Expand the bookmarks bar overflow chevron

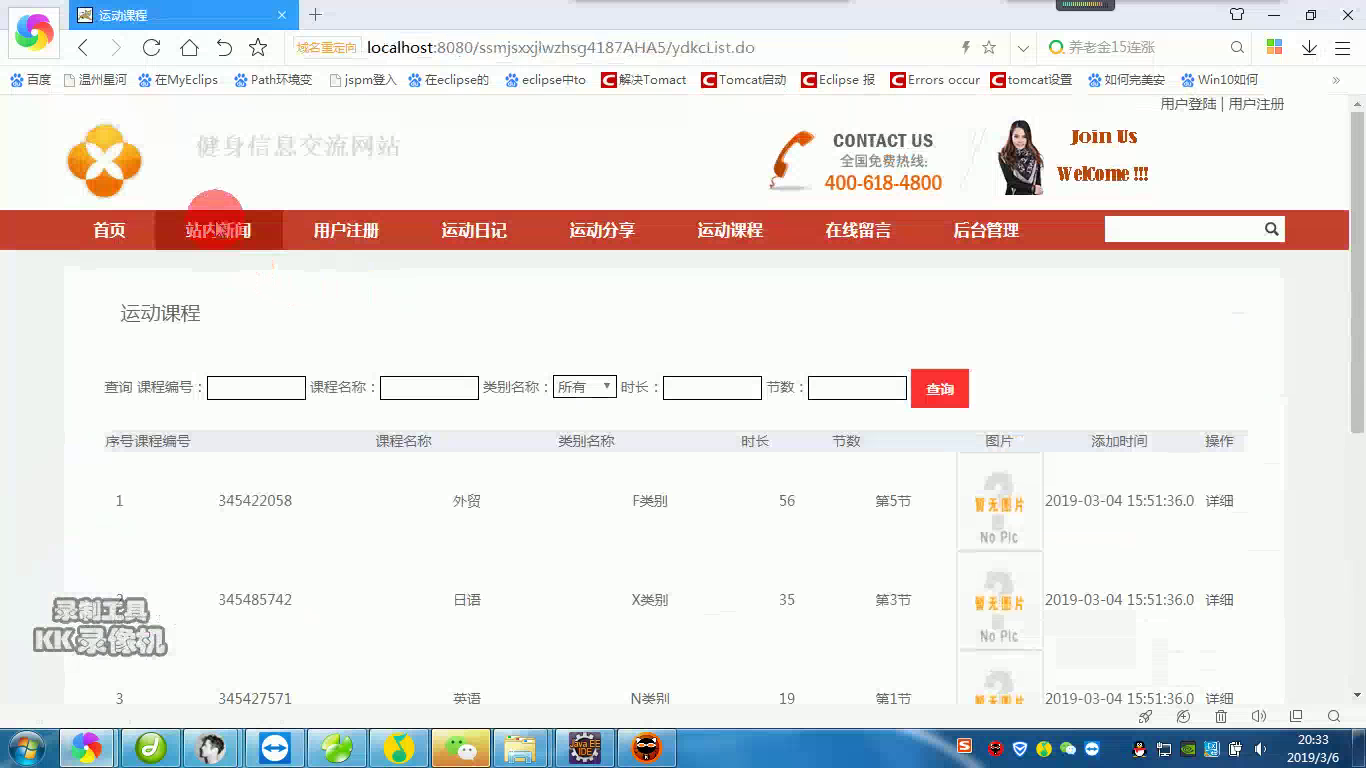pos(1336,80)
